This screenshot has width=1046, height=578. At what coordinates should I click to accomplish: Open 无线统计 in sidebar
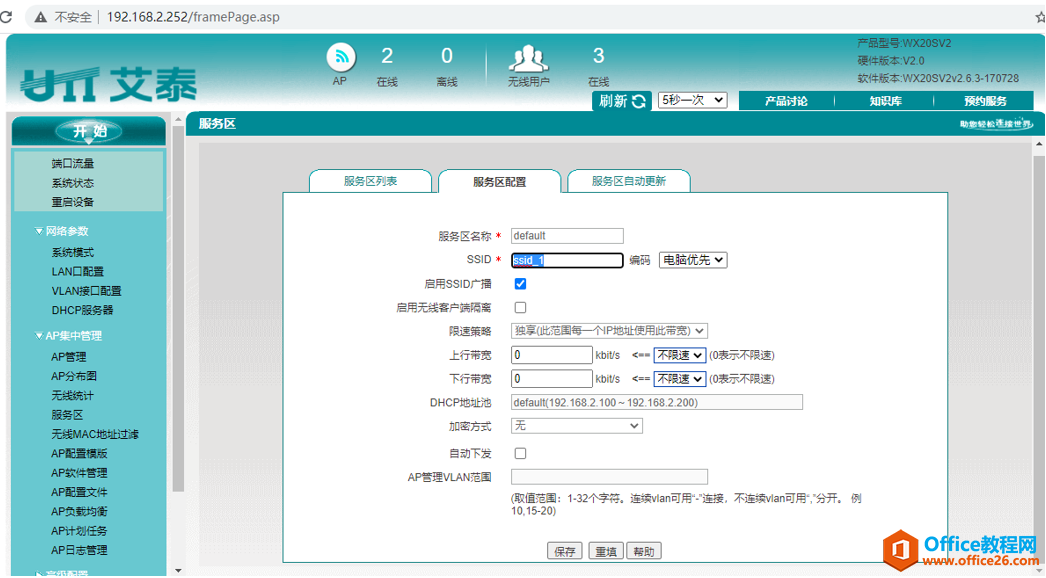coord(73,396)
